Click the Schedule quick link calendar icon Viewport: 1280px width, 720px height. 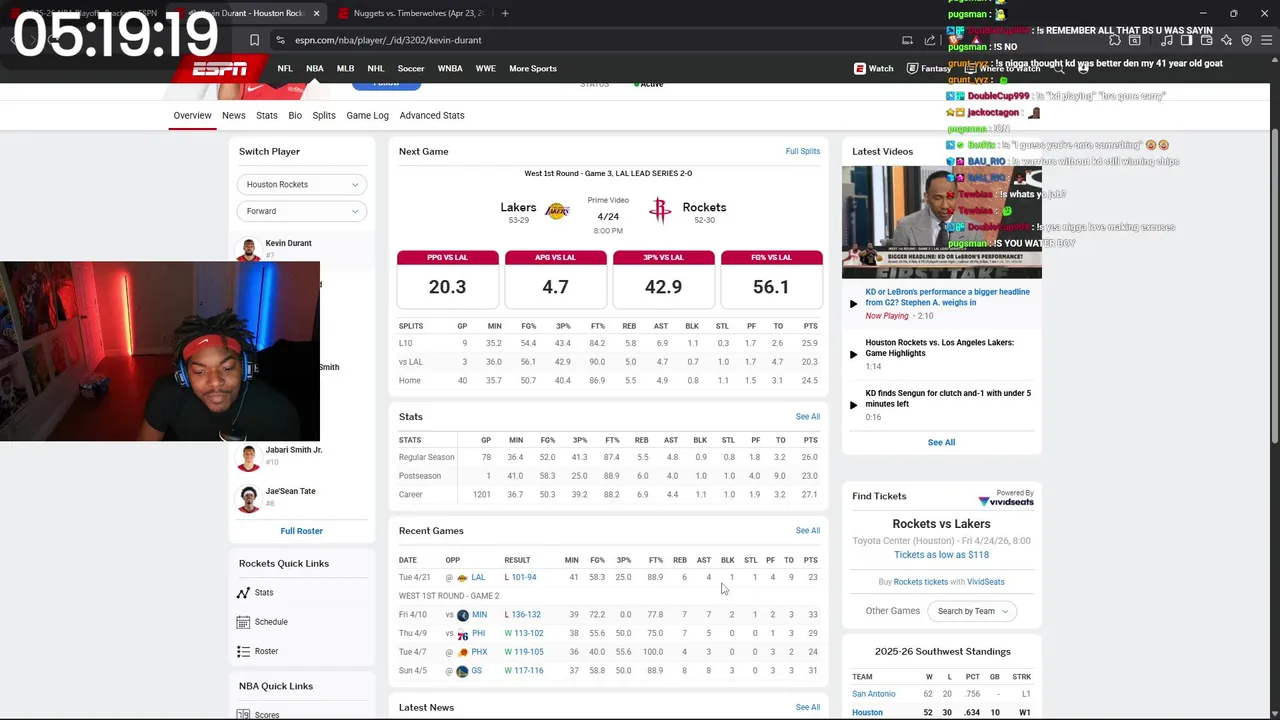click(x=243, y=622)
